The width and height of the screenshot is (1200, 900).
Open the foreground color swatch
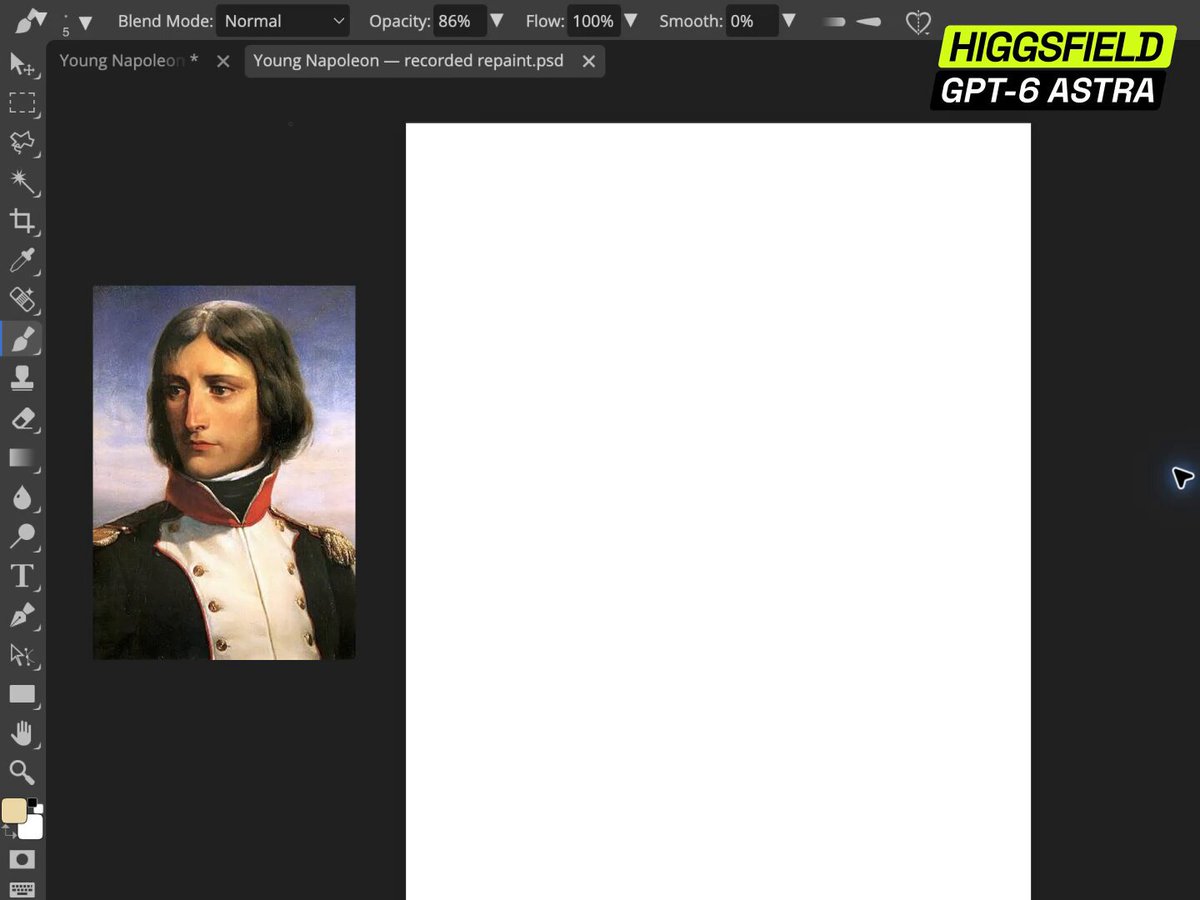click(x=13, y=810)
